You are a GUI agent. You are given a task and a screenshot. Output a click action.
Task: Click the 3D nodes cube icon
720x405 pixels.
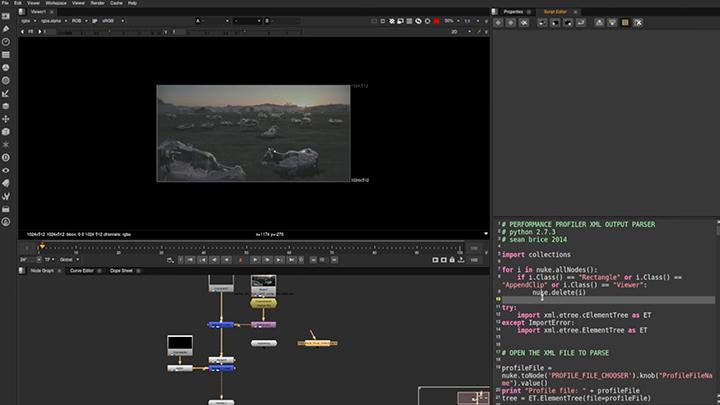click(x=6, y=131)
